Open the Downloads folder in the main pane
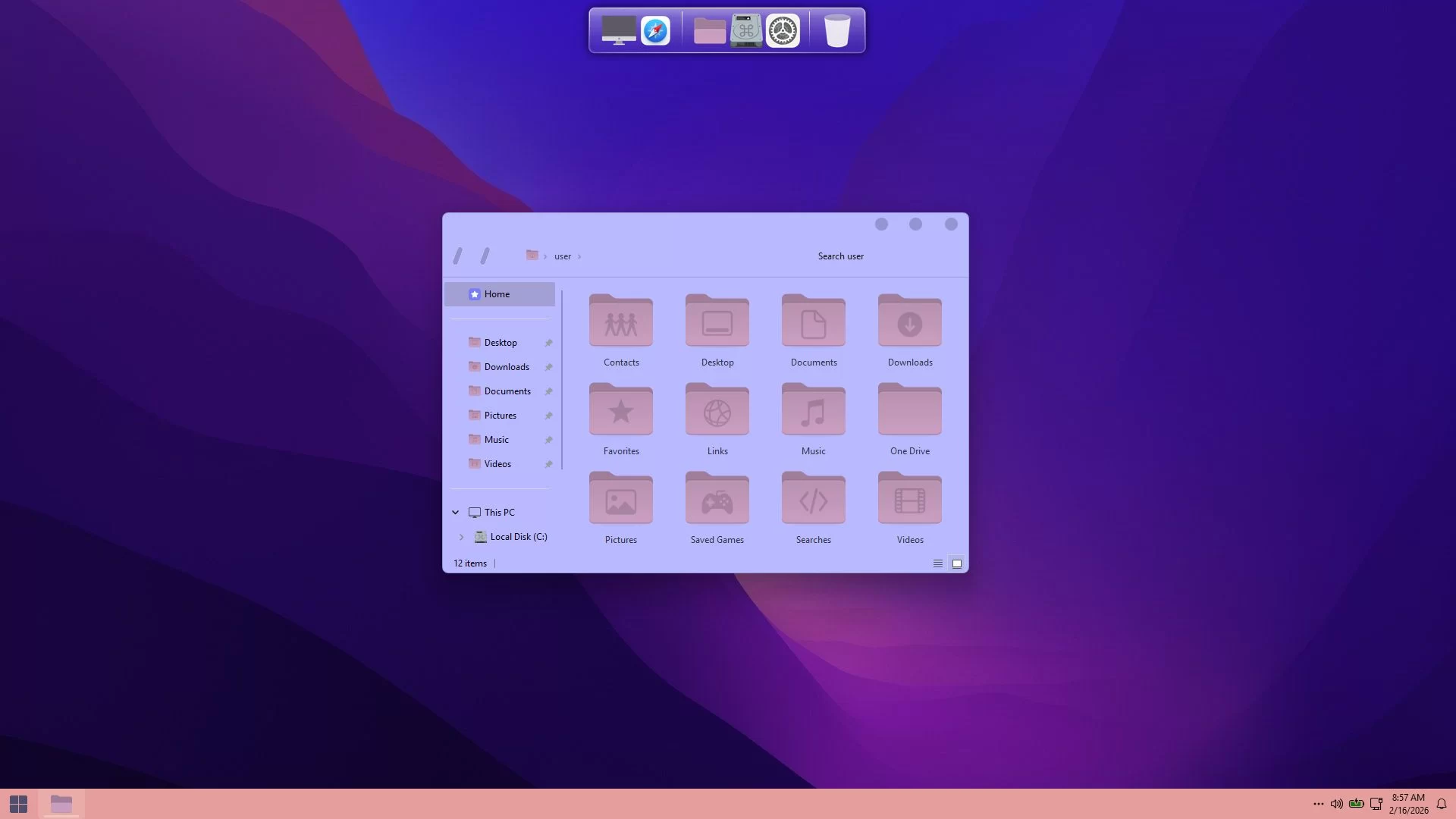The image size is (1456, 819). (x=909, y=321)
